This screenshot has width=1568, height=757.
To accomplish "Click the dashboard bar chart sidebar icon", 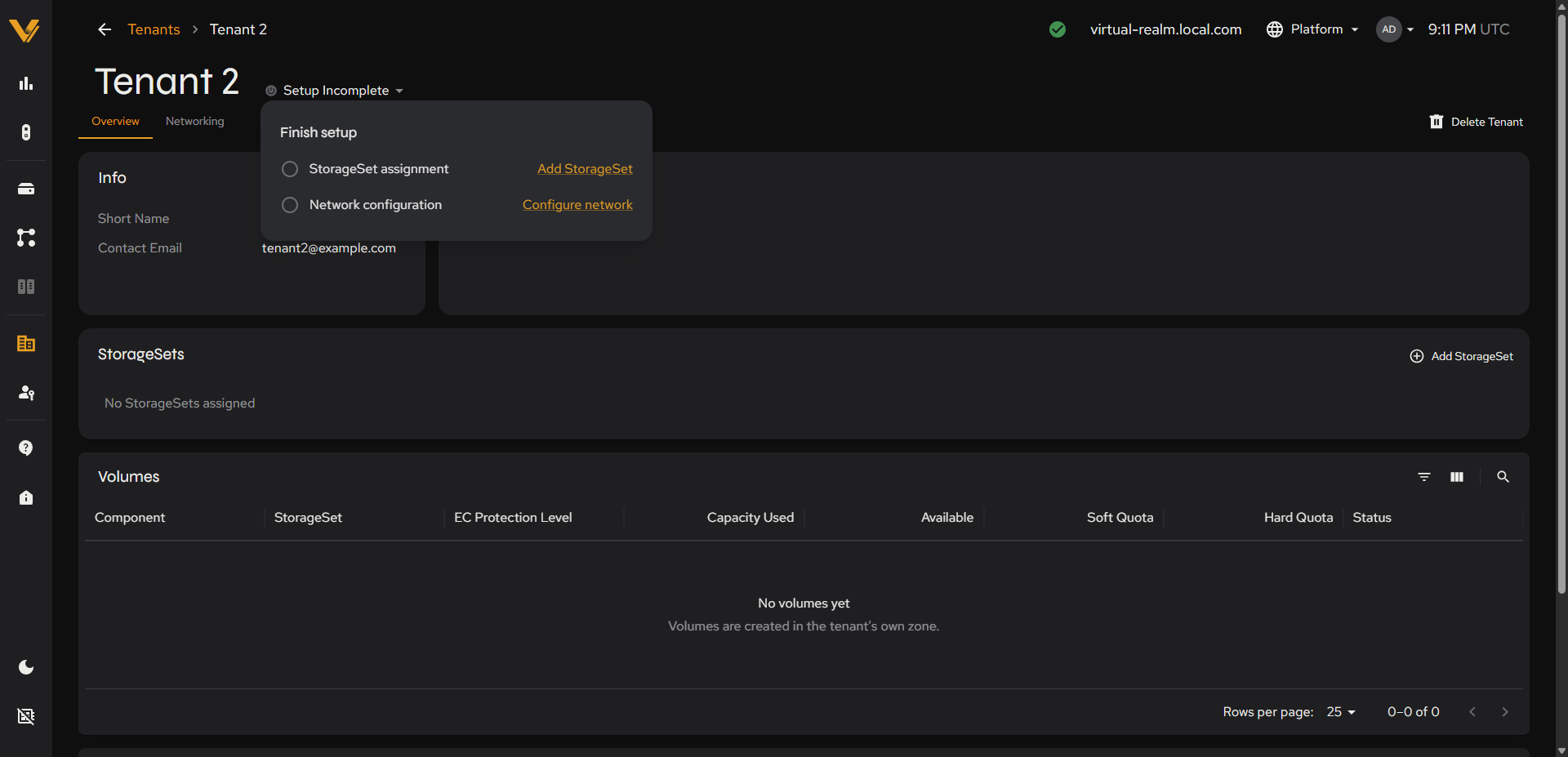I will pyautogui.click(x=26, y=83).
